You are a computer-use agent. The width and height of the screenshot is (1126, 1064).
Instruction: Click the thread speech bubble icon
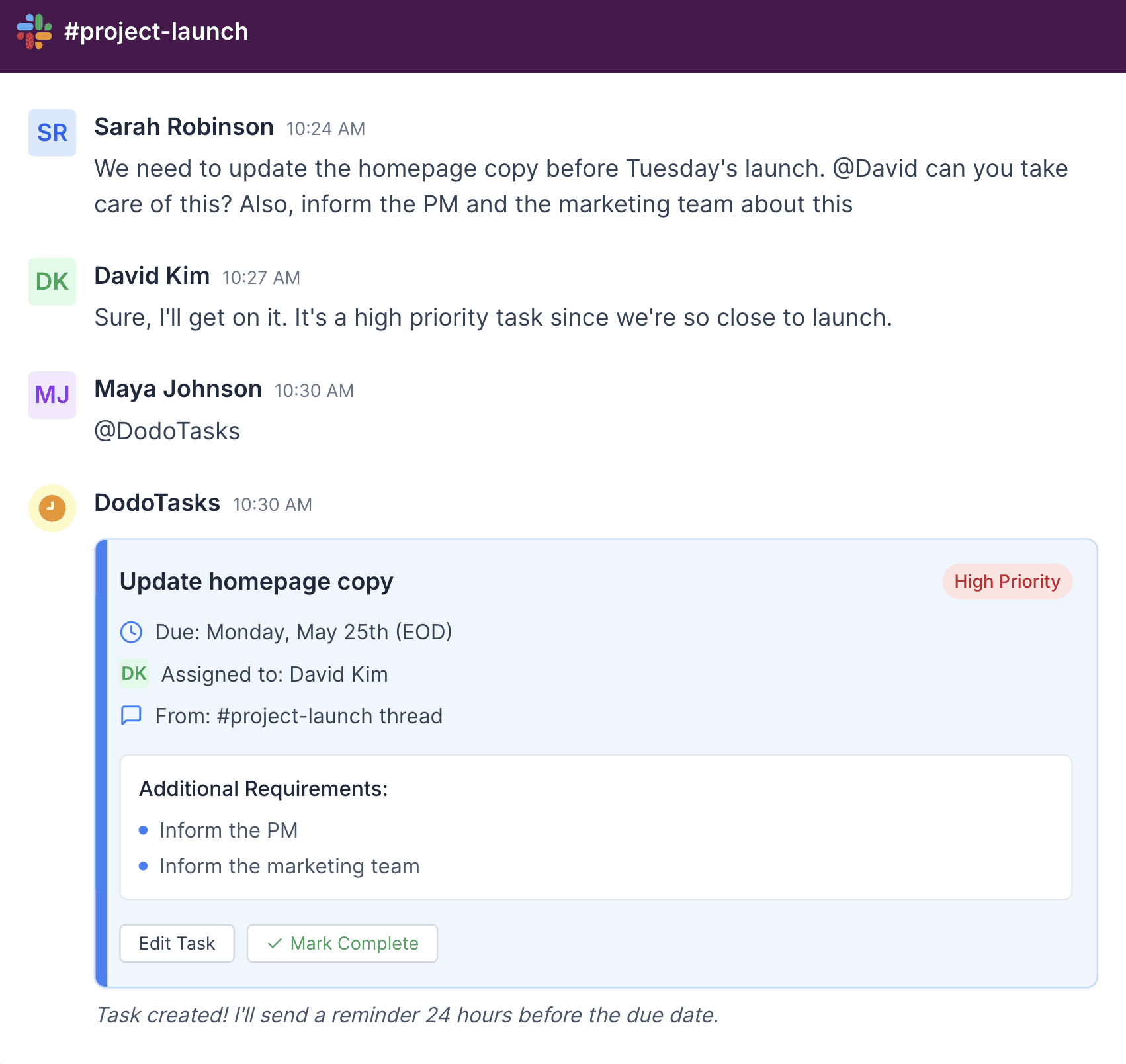[131, 716]
